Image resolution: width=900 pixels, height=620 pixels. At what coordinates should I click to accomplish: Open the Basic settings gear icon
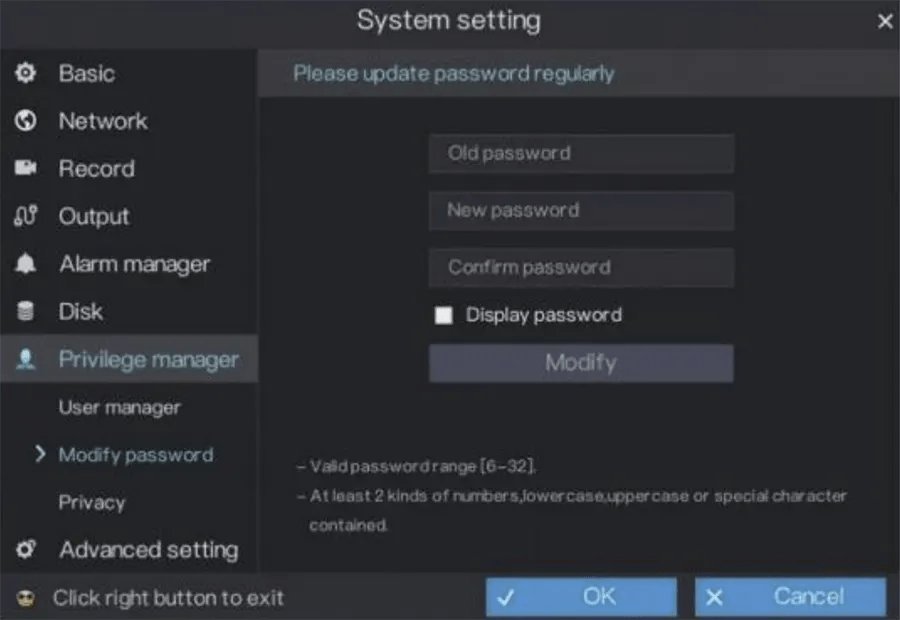[x=27, y=73]
